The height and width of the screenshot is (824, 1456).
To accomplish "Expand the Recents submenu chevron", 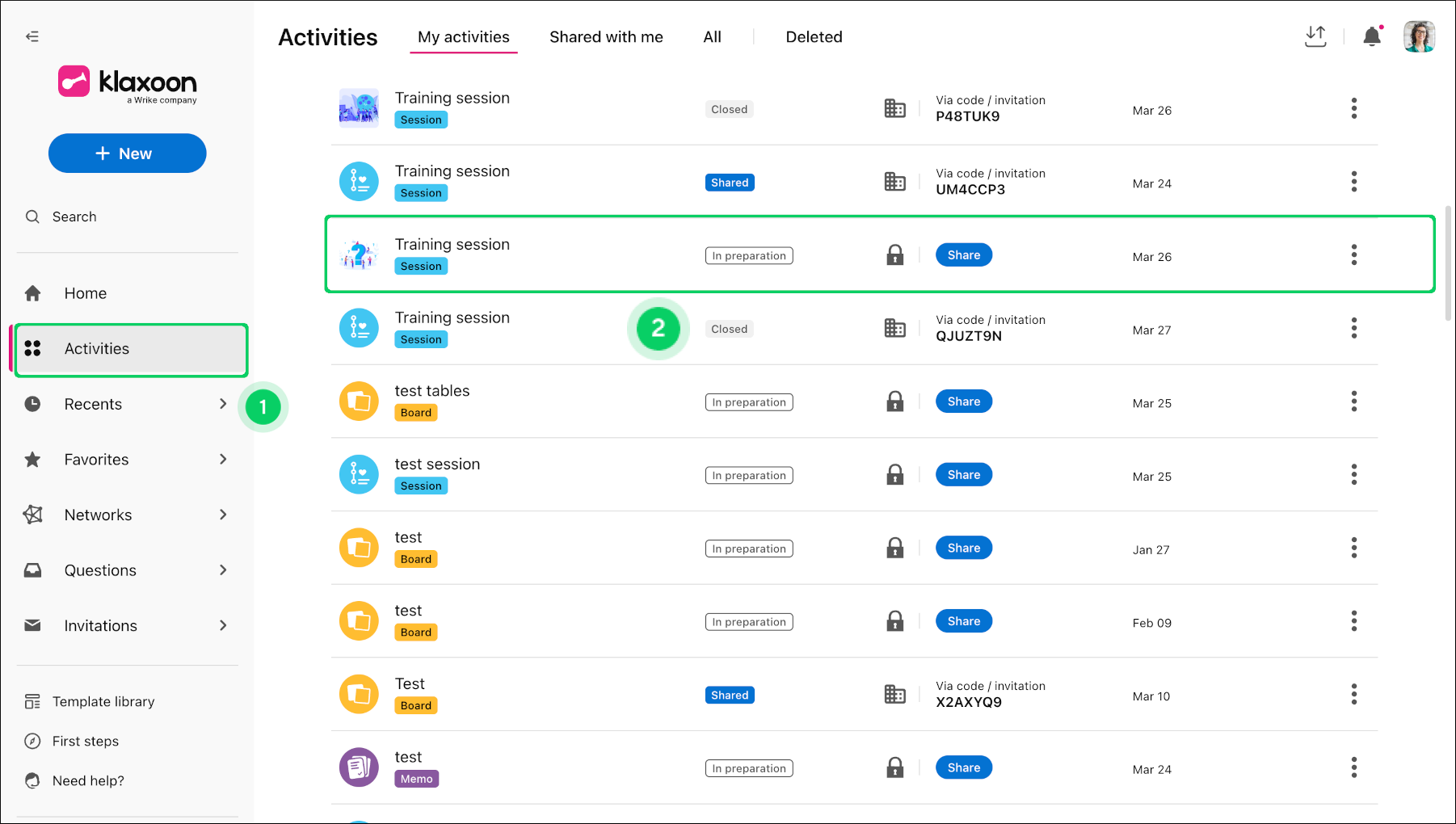I will [223, 404].
